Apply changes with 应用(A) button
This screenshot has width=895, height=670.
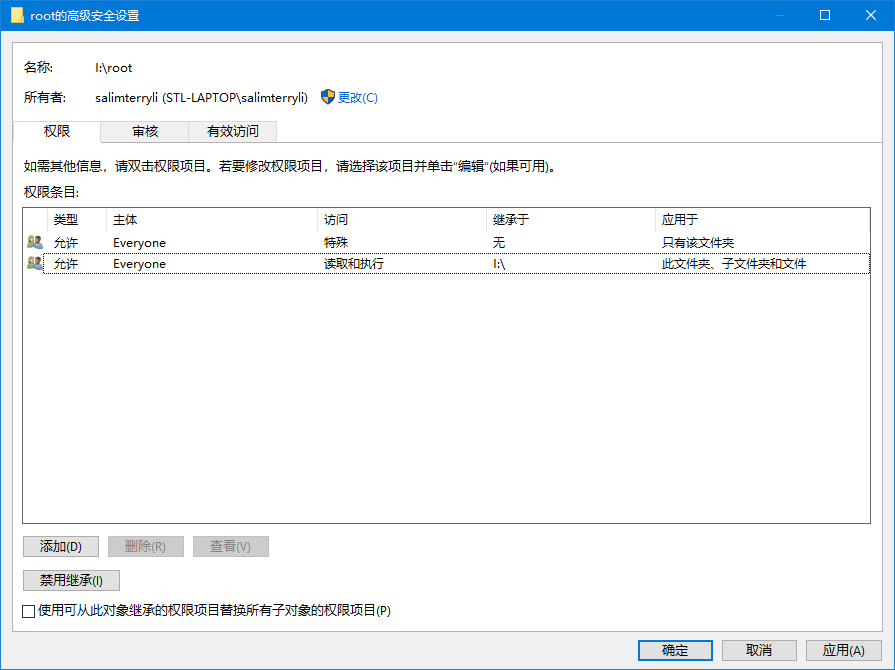pos(844,650)
